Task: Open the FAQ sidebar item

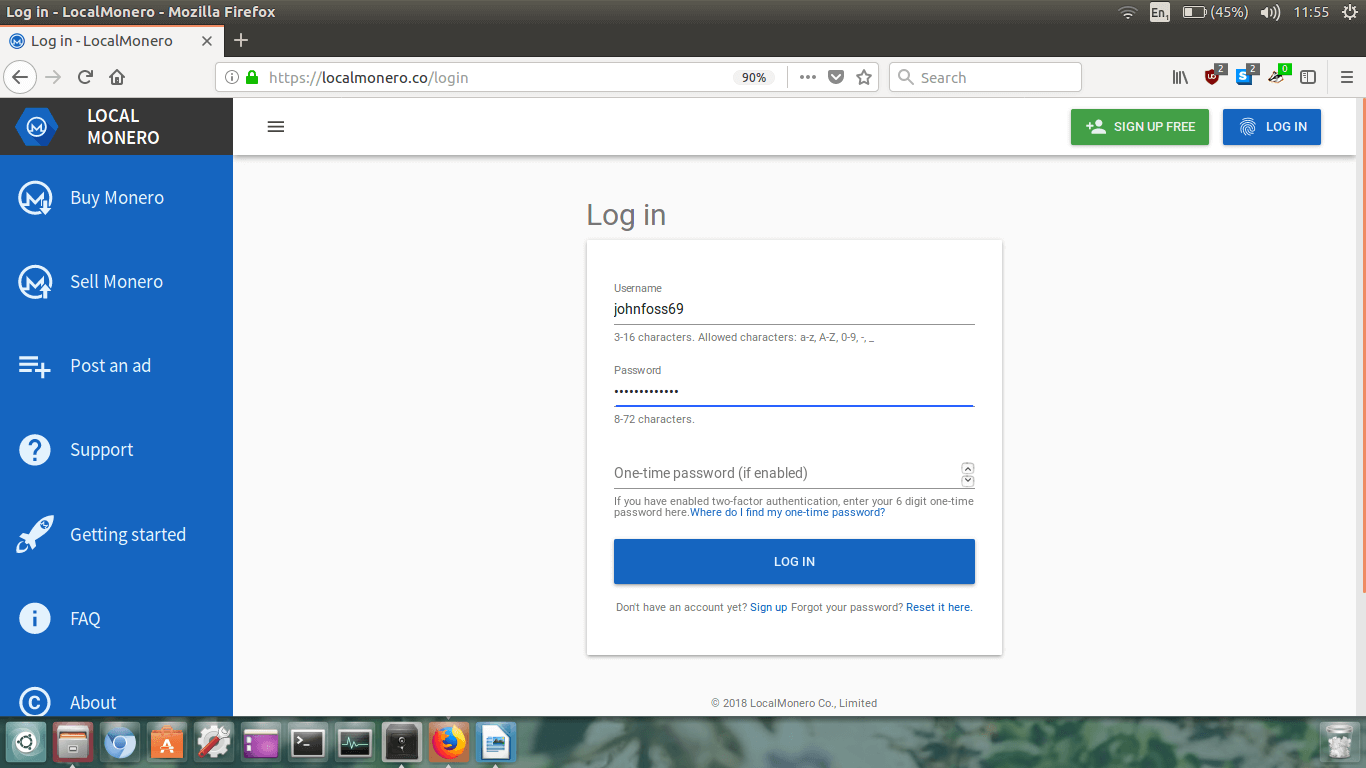Action: 85,619
